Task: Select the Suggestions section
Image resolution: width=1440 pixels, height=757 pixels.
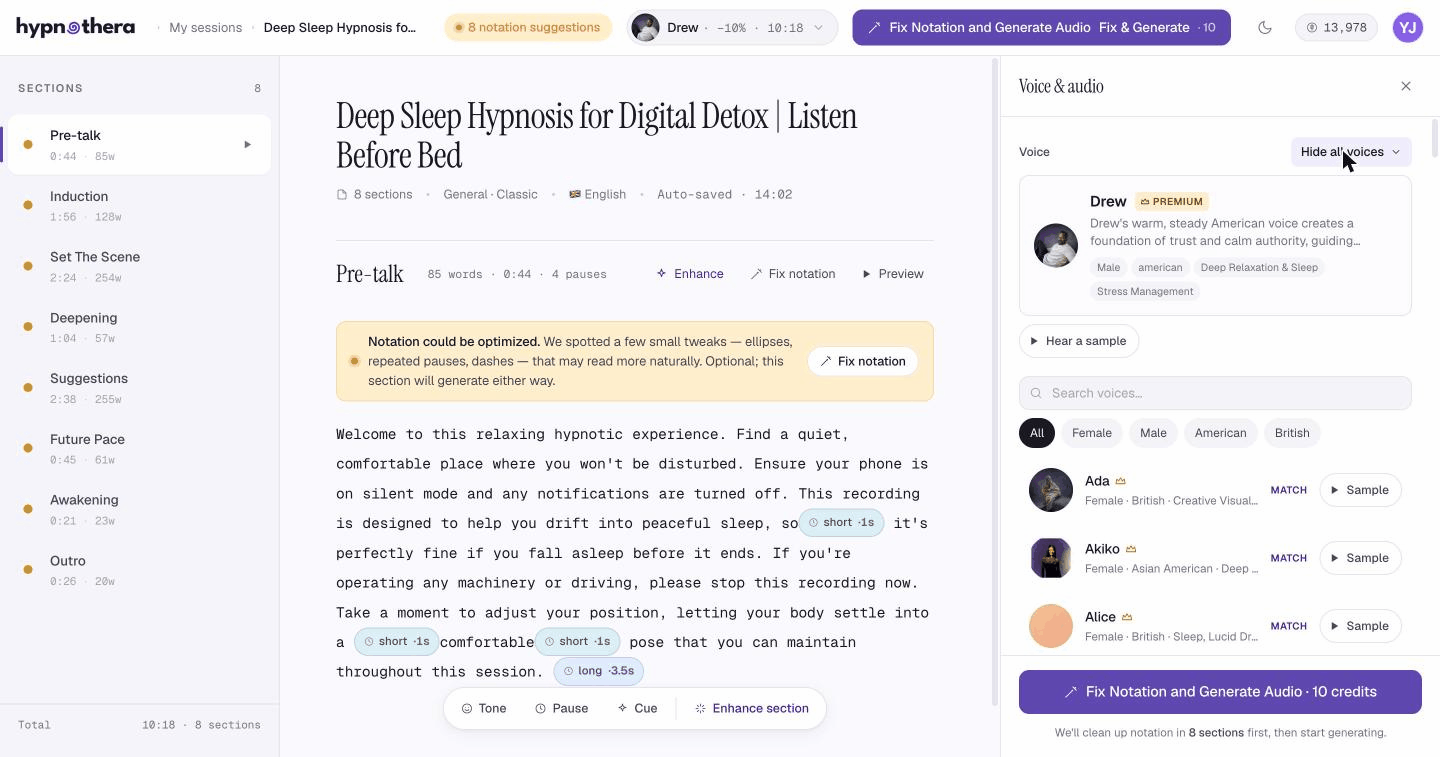Action: click(x=139, y=388)
